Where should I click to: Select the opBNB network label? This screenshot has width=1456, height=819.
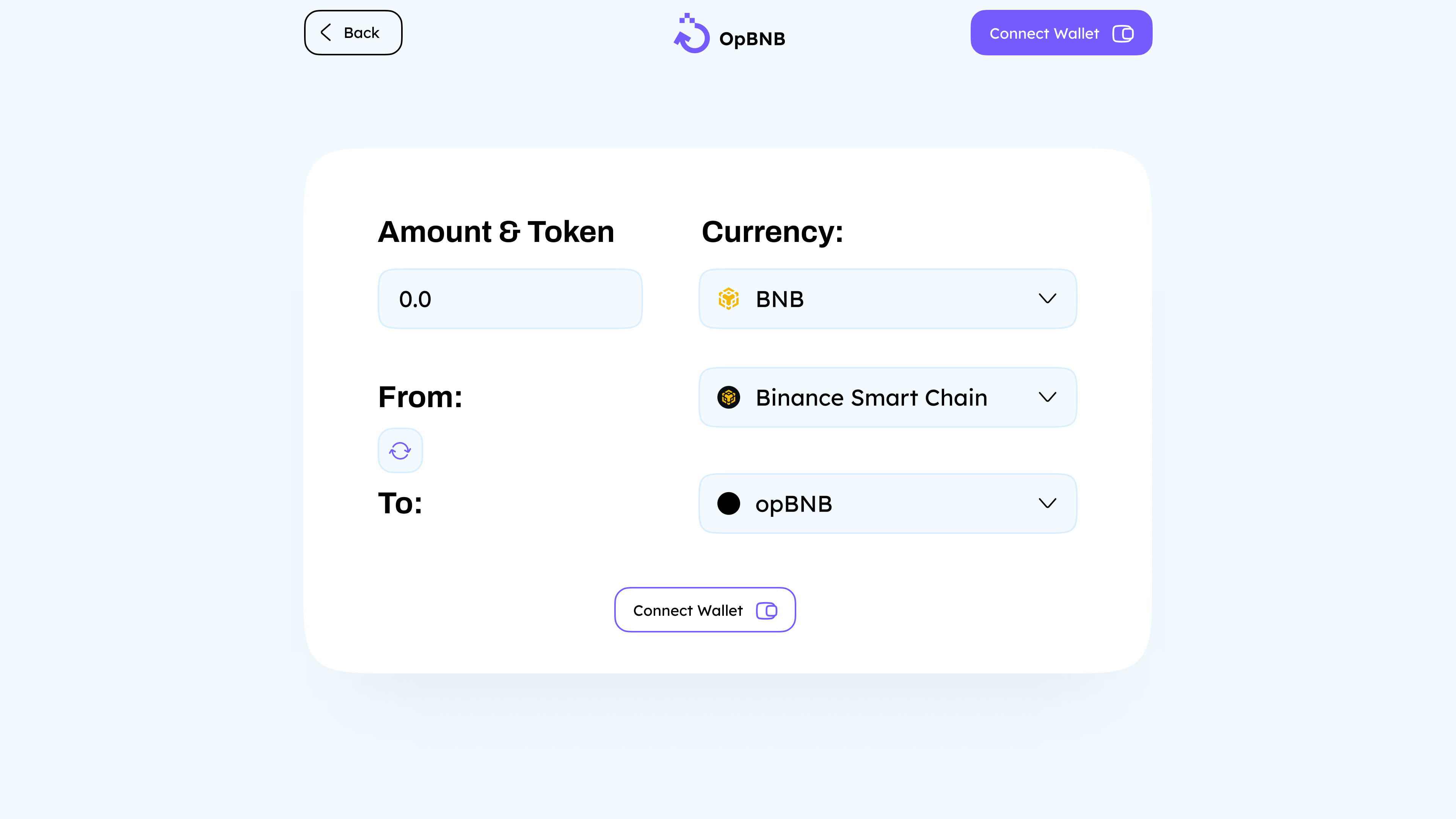click(794, 504)
